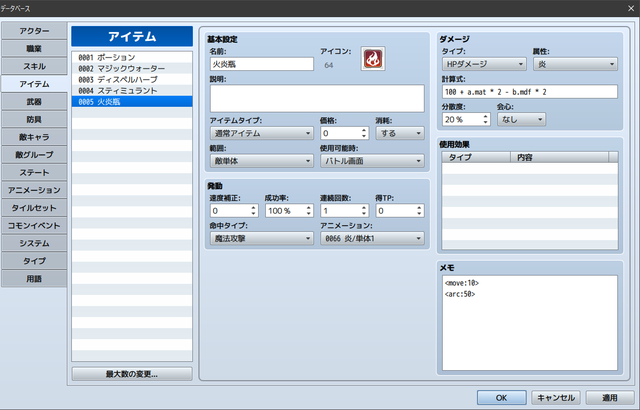The height and width of the screenshot is (410, 640).
Task: Click the 得TP value field
Action: pyautogui.click(x=396, y=211)
